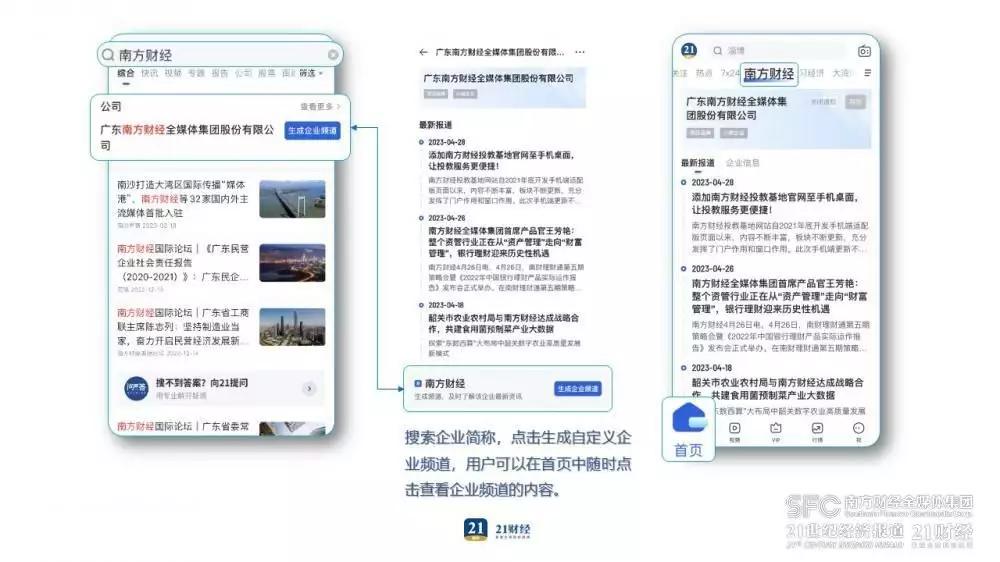1000x562 pixels.
Task: Open middle-screen 2023-04-26 article about 王芳艳
Action: (x=505, y=242)
